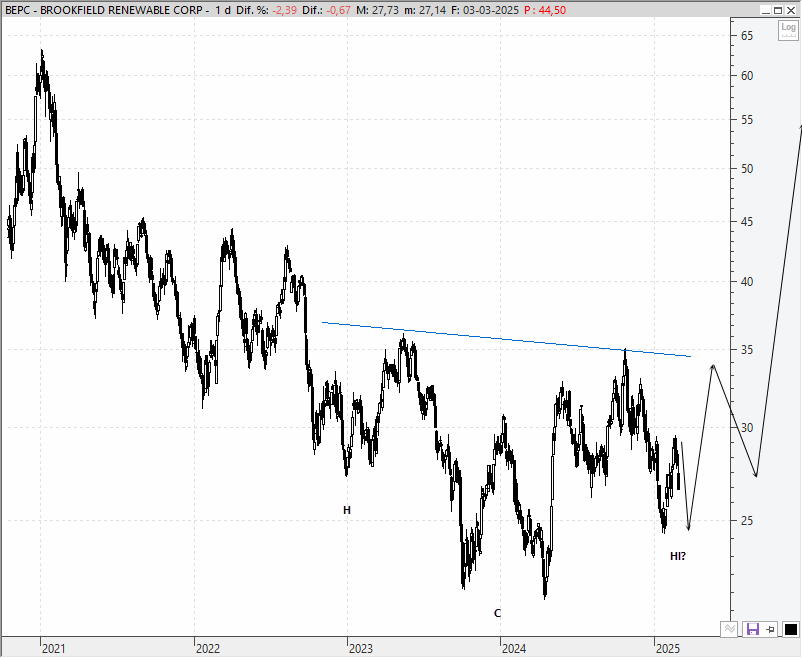Click the 65 price axis label
The height and width of the screenshot is (658, 802).
click(x=747, y=35)
